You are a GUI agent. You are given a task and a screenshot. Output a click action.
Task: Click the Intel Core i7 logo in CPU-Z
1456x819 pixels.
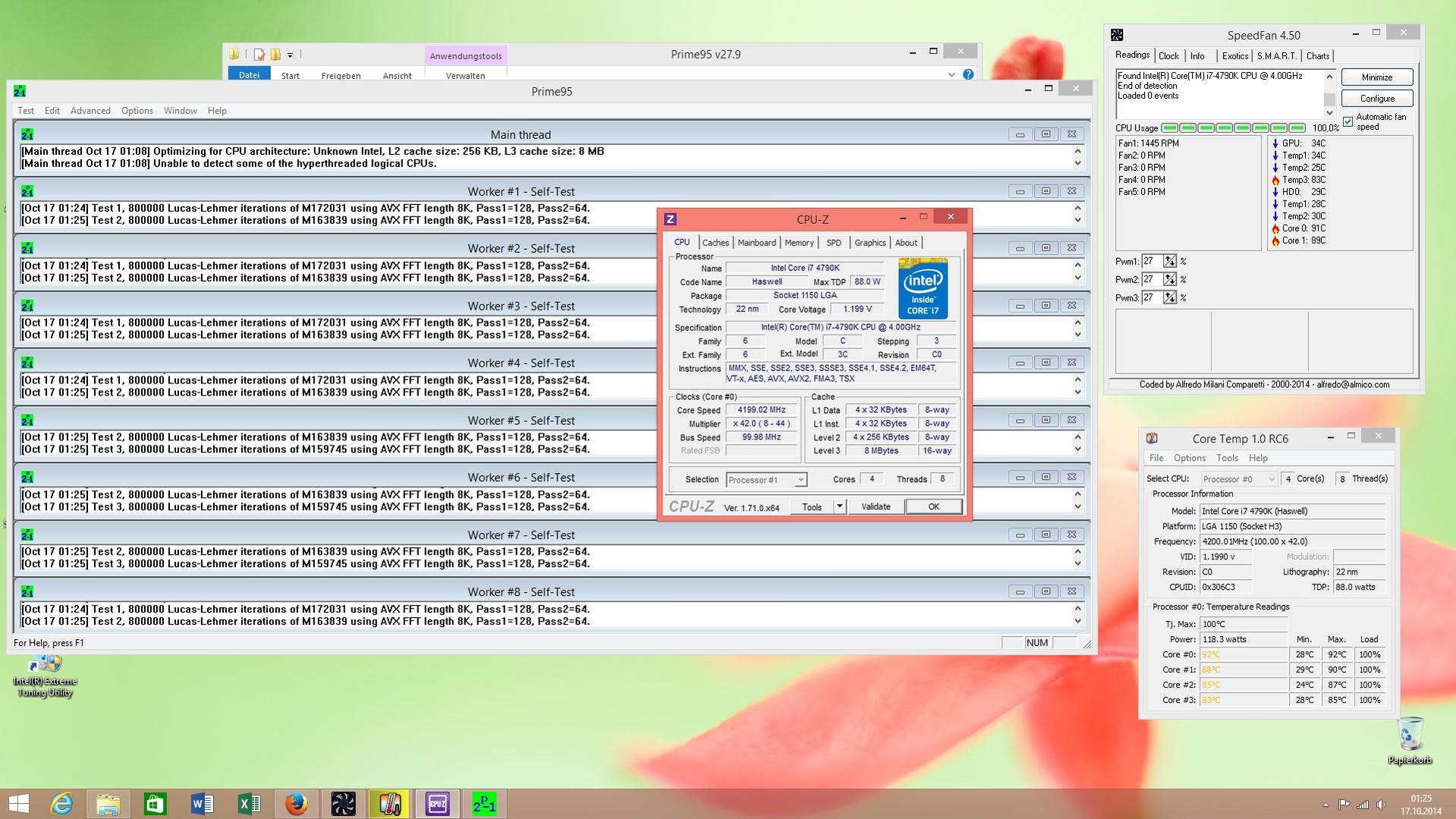(x=923, y=288)
